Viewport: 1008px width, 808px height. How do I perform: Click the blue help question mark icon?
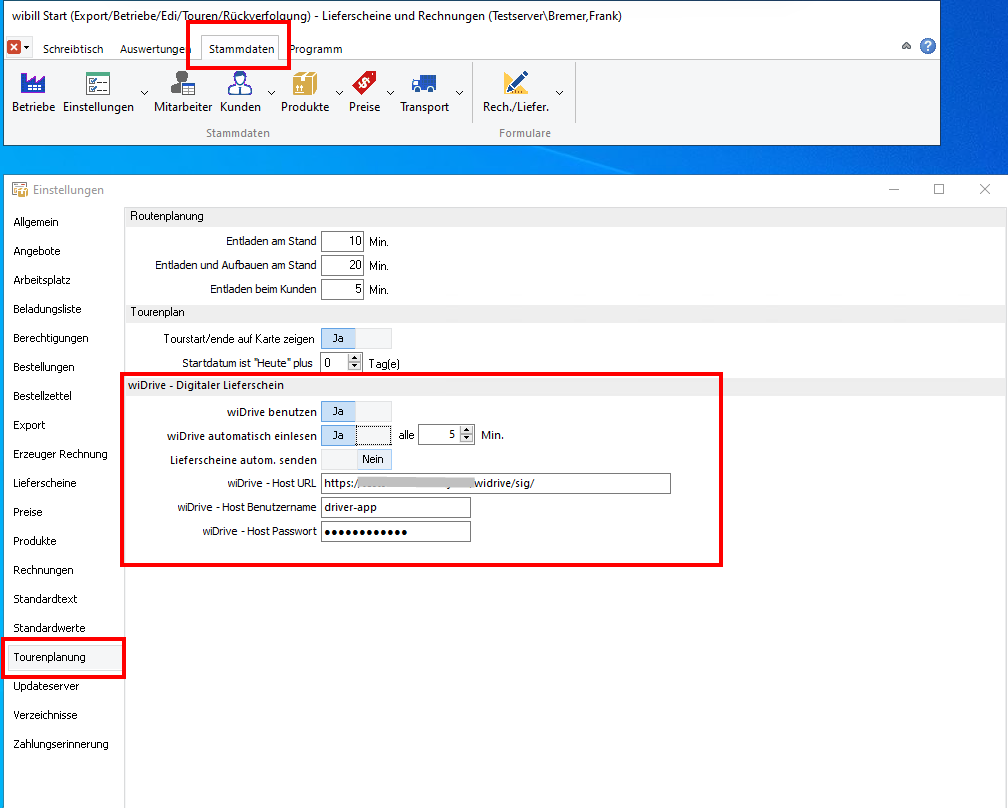[928, 46]
